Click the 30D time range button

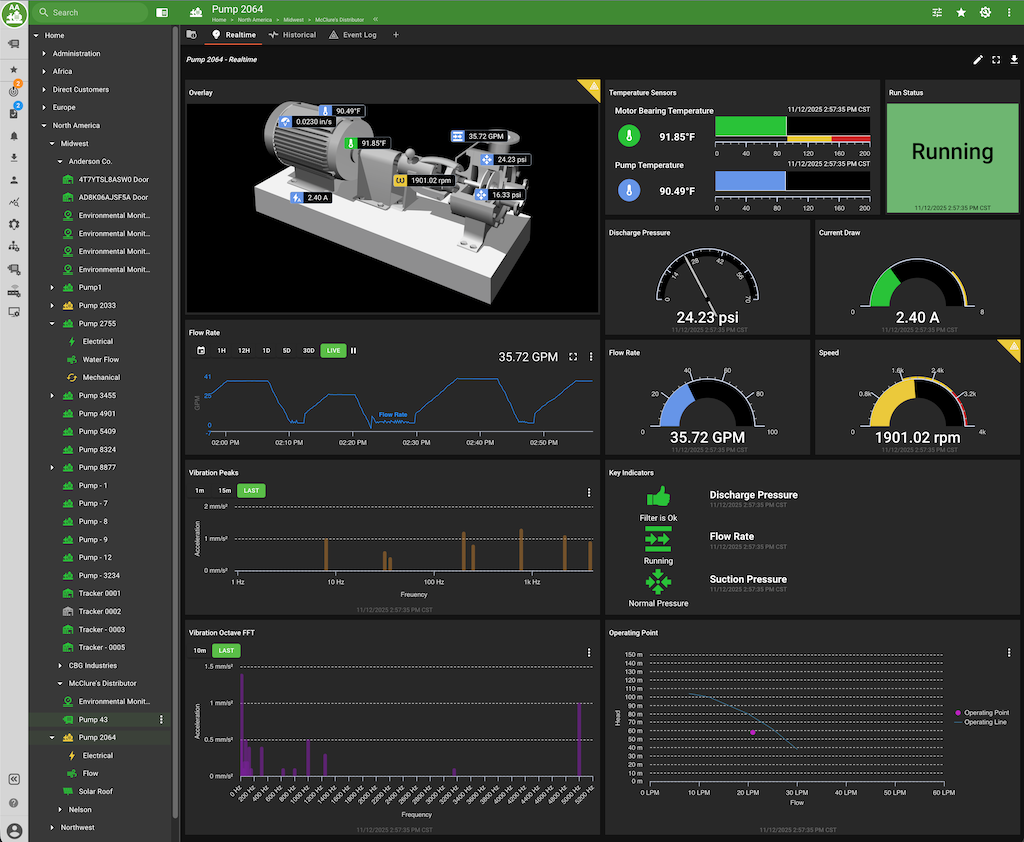[309, 351]
